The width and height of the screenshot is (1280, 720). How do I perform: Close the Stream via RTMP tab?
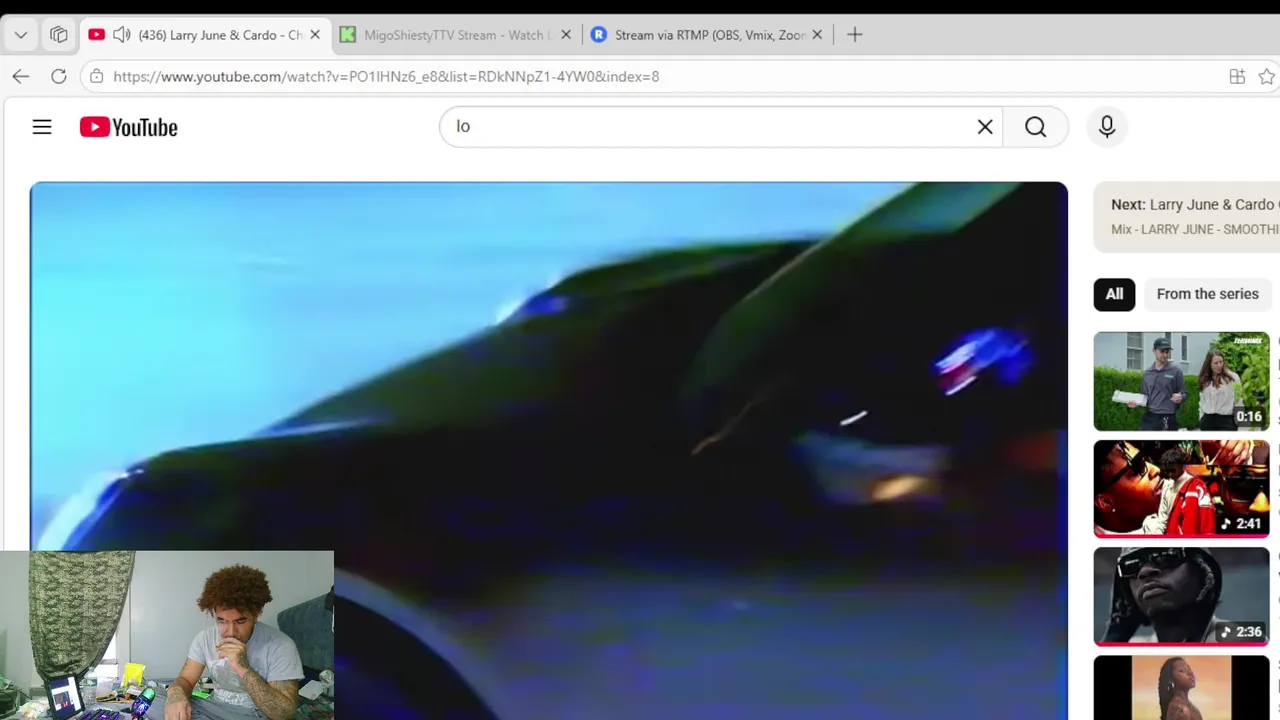coord(817,35)
